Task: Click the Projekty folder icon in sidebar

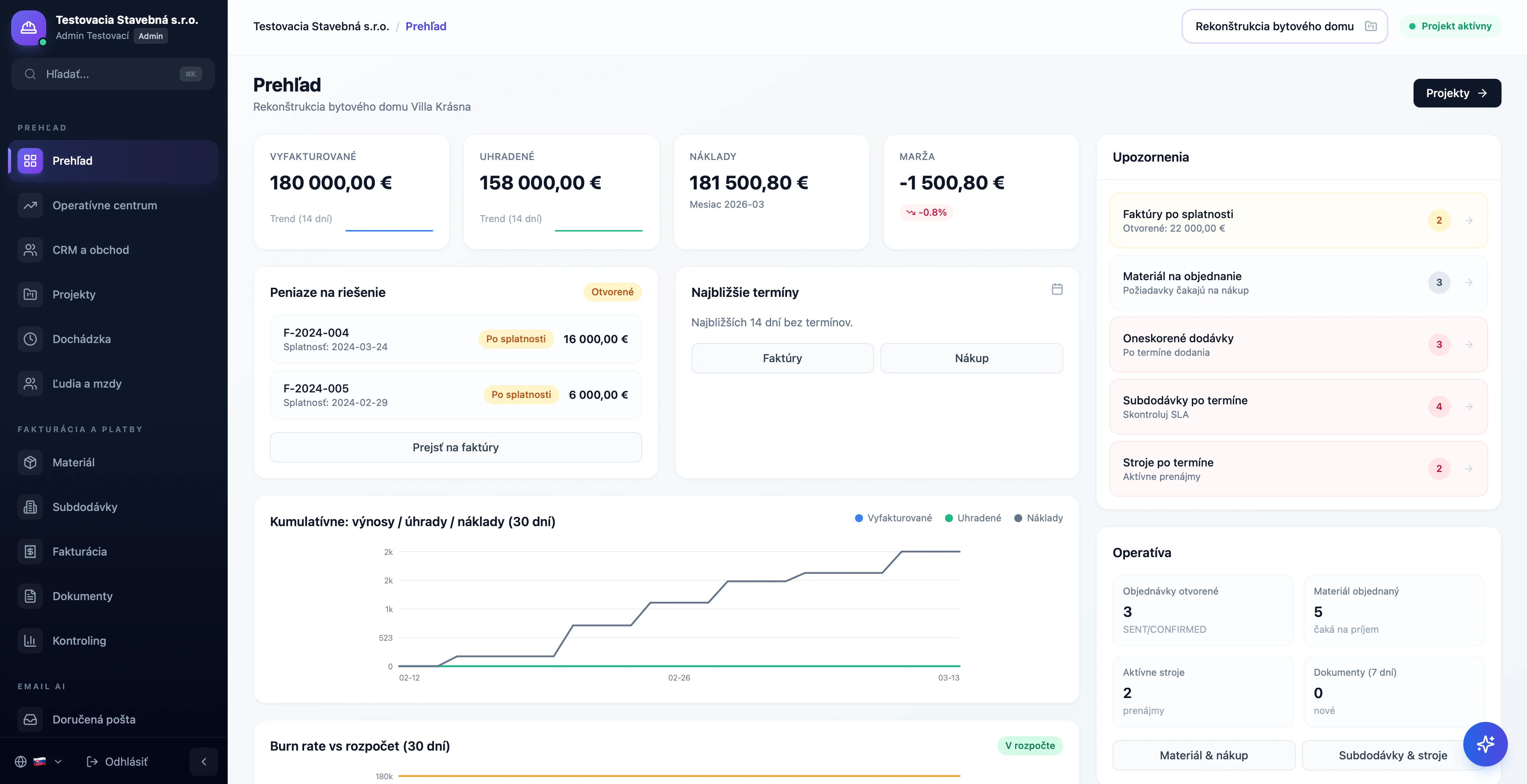Action: [x=30, y=294]
